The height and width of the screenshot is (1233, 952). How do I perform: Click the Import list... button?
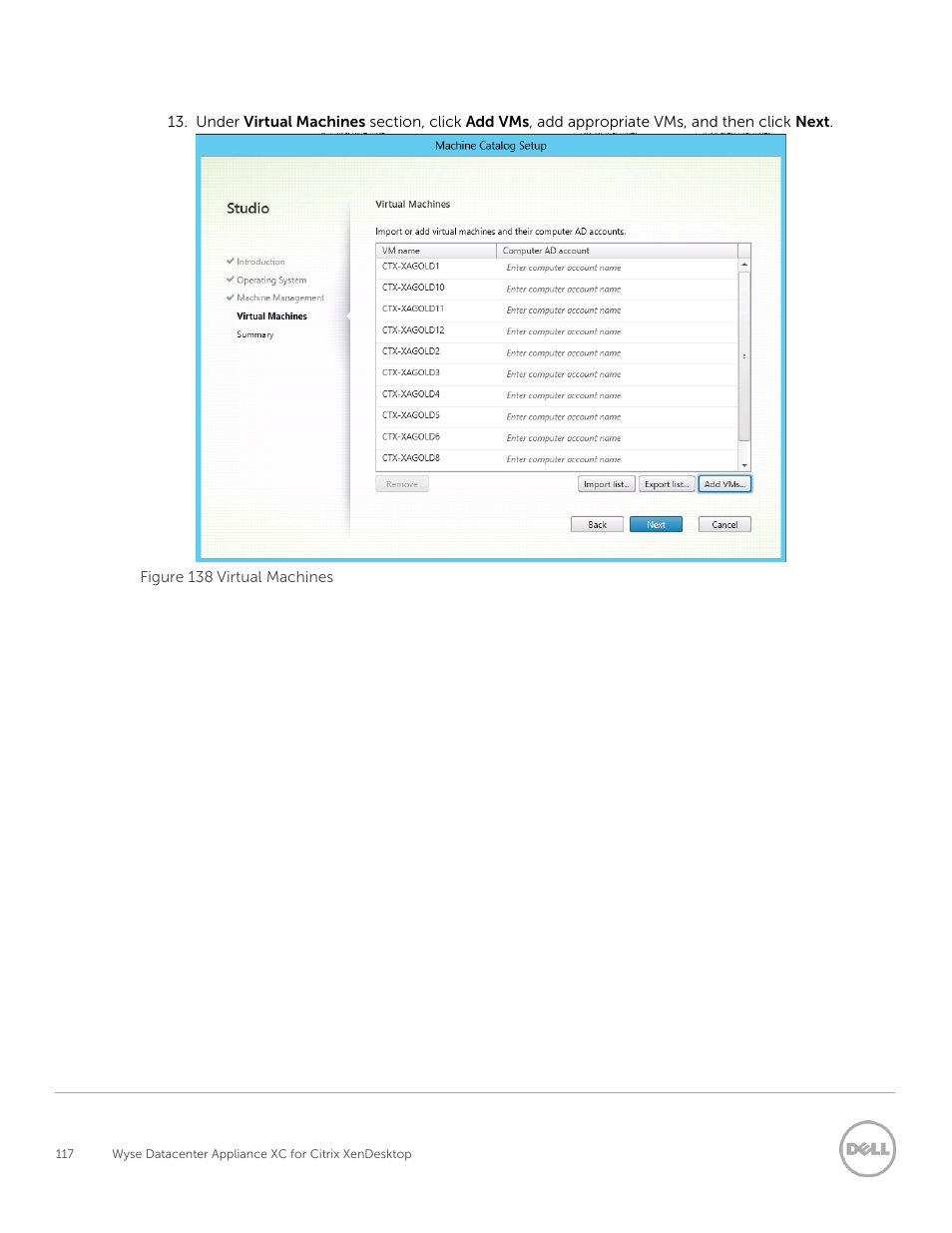tap(606, 484)
